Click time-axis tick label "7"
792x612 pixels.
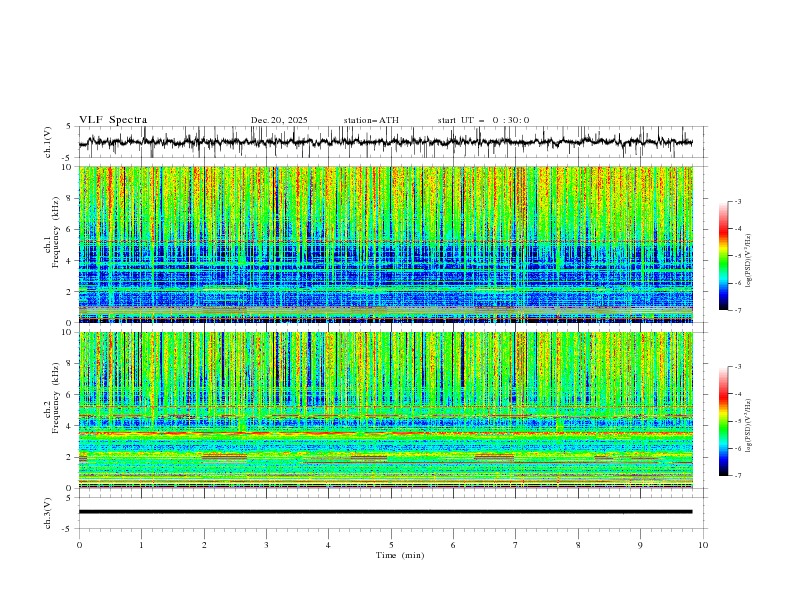click(x=516, y=545)
